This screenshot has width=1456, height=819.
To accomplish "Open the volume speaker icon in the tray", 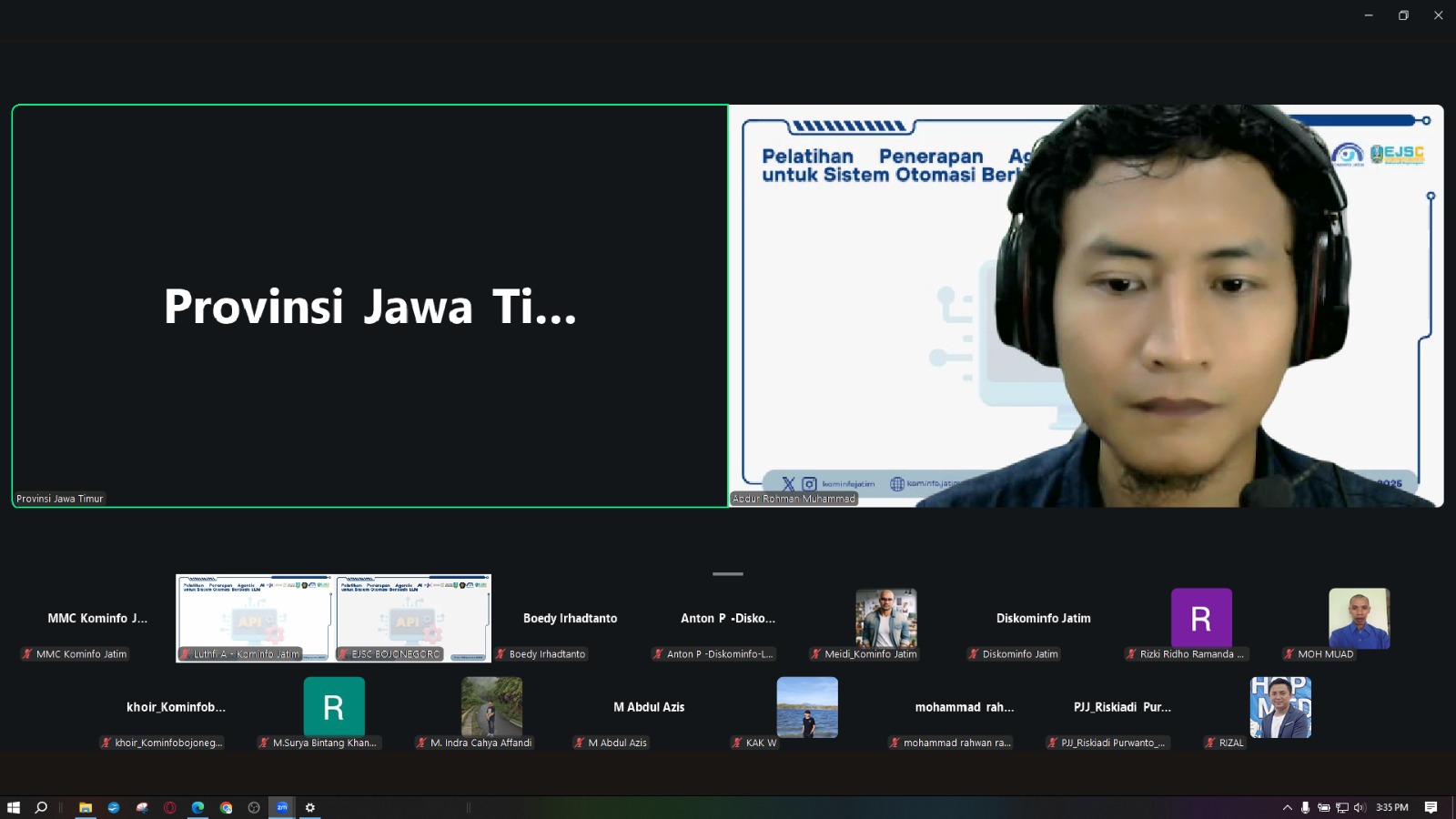I will [x=1360, y=807].
